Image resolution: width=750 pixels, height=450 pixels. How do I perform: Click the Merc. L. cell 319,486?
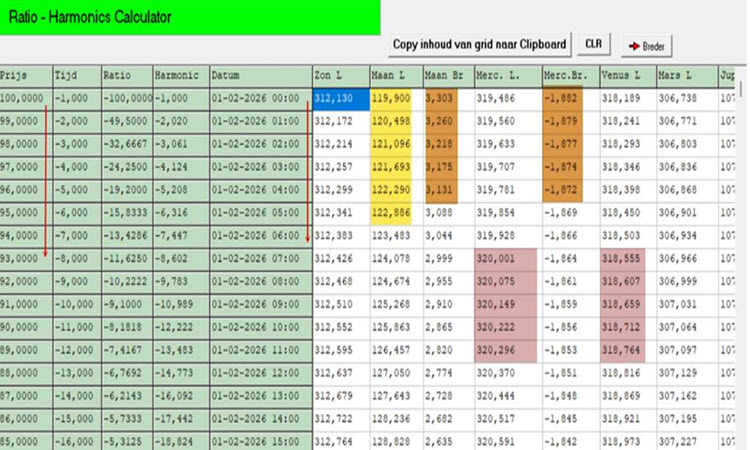tap(508, 99)
